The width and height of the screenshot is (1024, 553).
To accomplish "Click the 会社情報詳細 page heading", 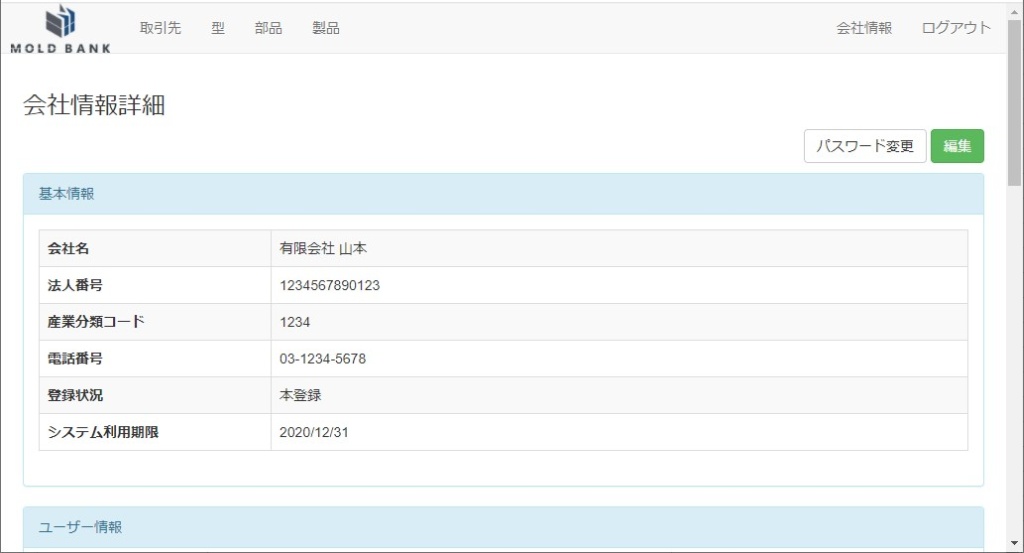I will click(x=94, y=106).
